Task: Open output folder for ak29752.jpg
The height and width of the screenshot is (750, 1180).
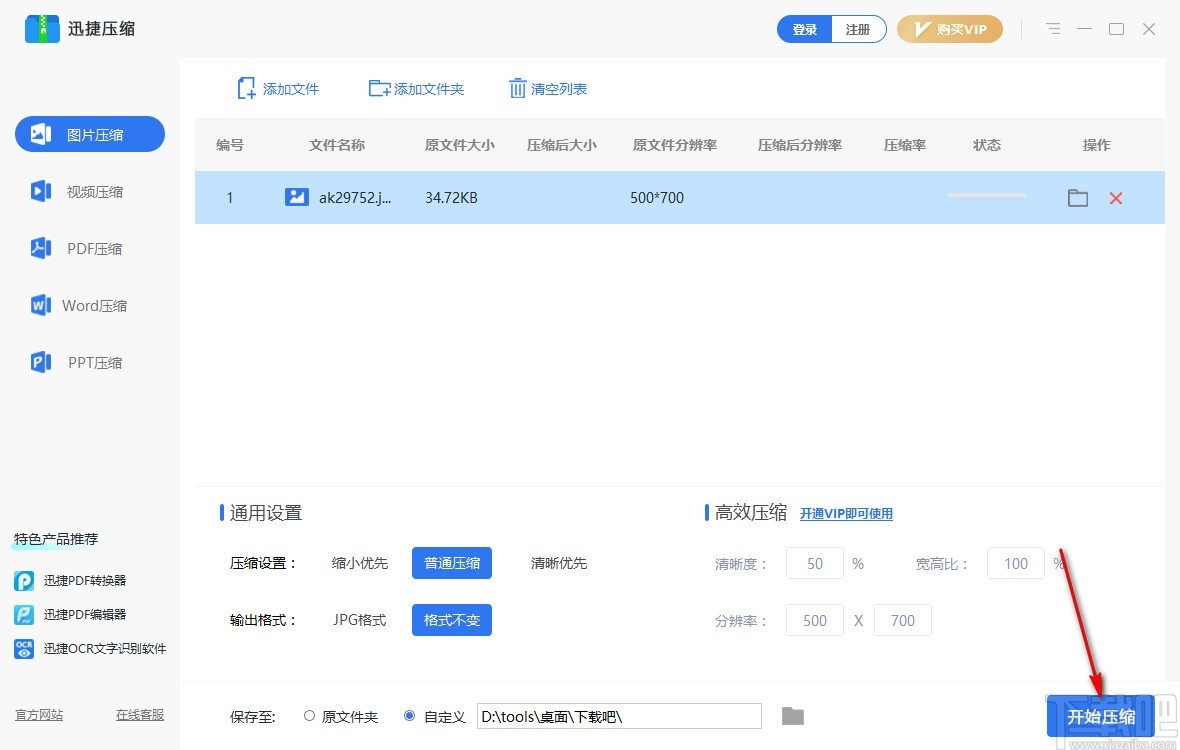Action: [1077, 198]
